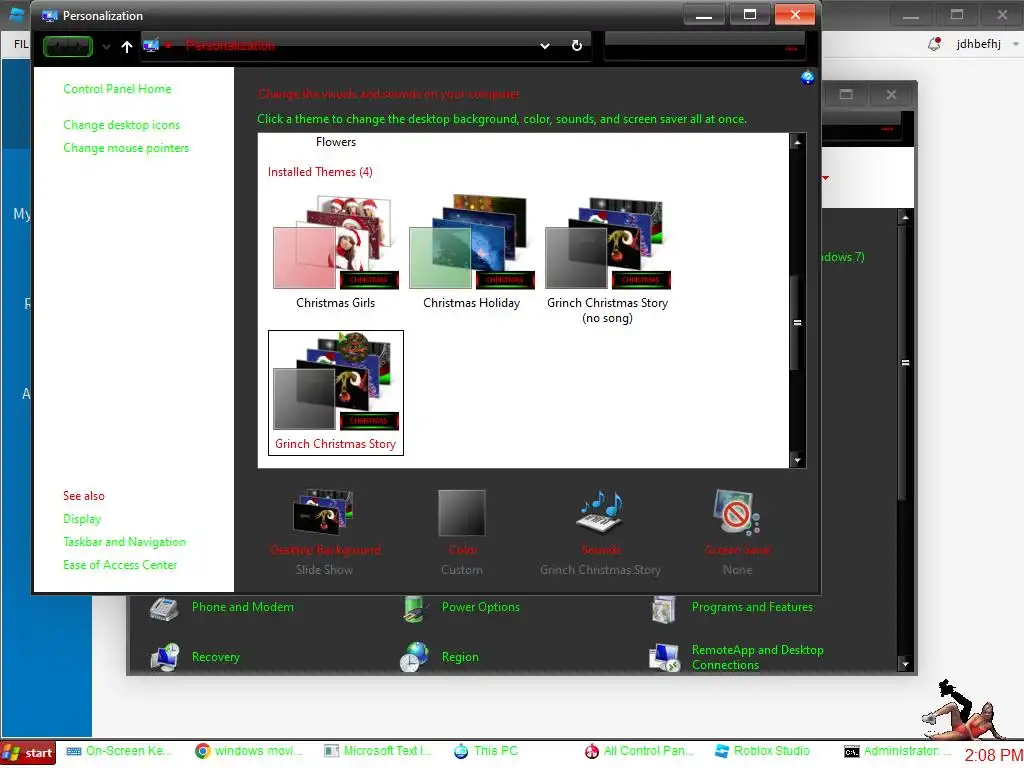This screenshot has width=1024, height=768.
Task: Switch to All Control Panel taskbar item
Action: pos(639,752)
